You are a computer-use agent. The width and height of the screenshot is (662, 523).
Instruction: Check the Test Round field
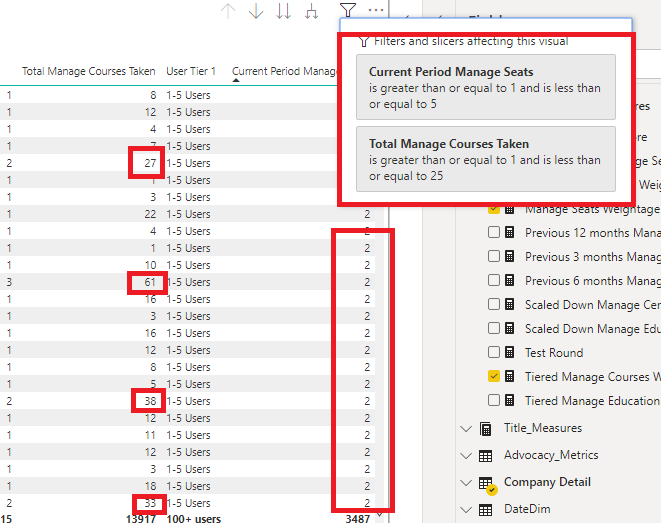tap(494, 352)
